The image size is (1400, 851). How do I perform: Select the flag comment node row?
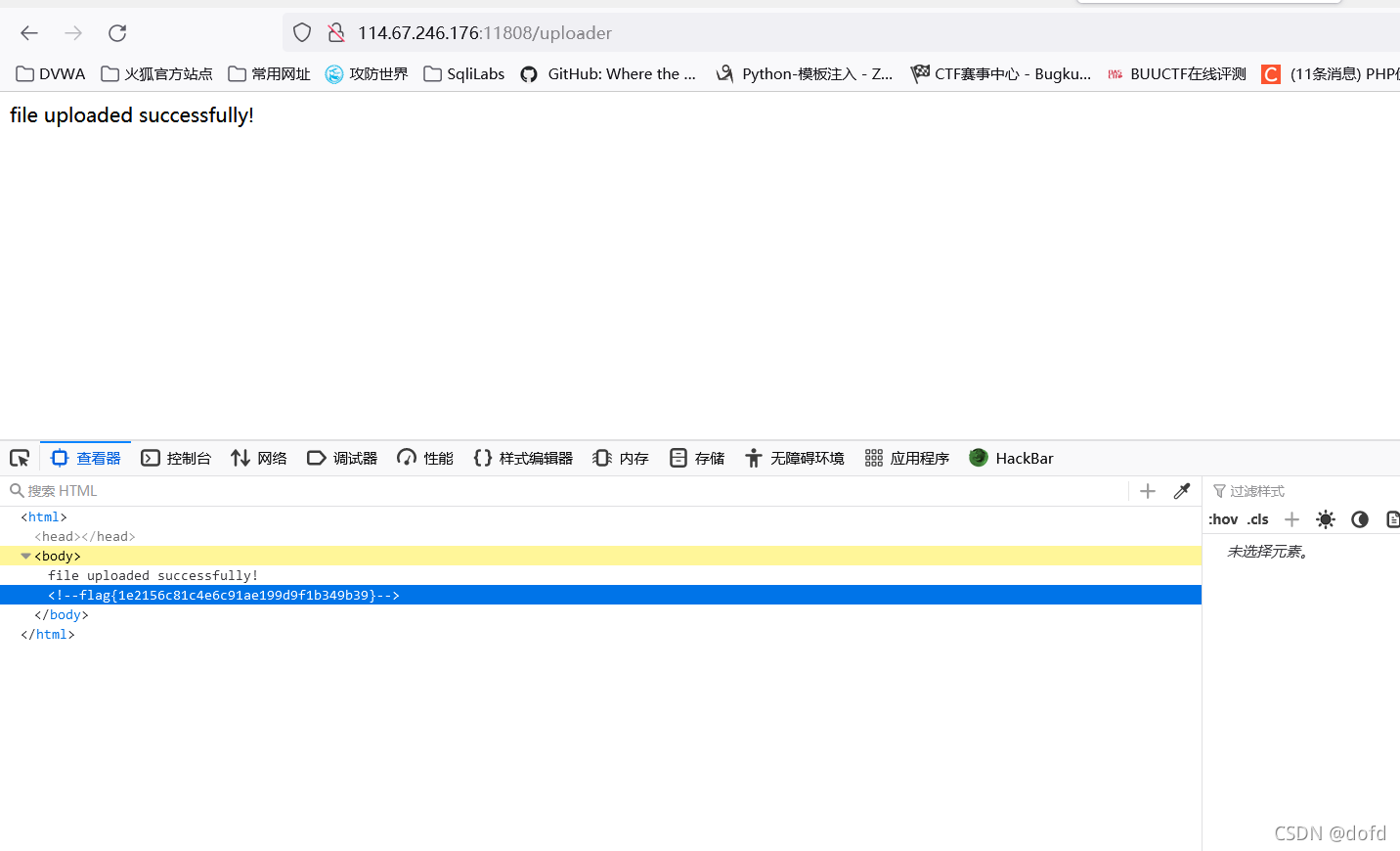[x=600, y=595]
